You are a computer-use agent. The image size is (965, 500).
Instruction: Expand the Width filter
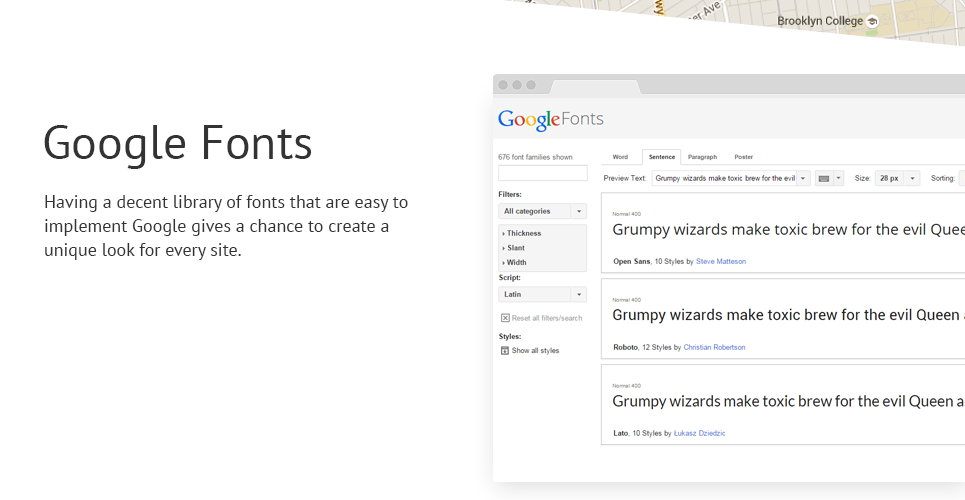(x=515, y=262)
